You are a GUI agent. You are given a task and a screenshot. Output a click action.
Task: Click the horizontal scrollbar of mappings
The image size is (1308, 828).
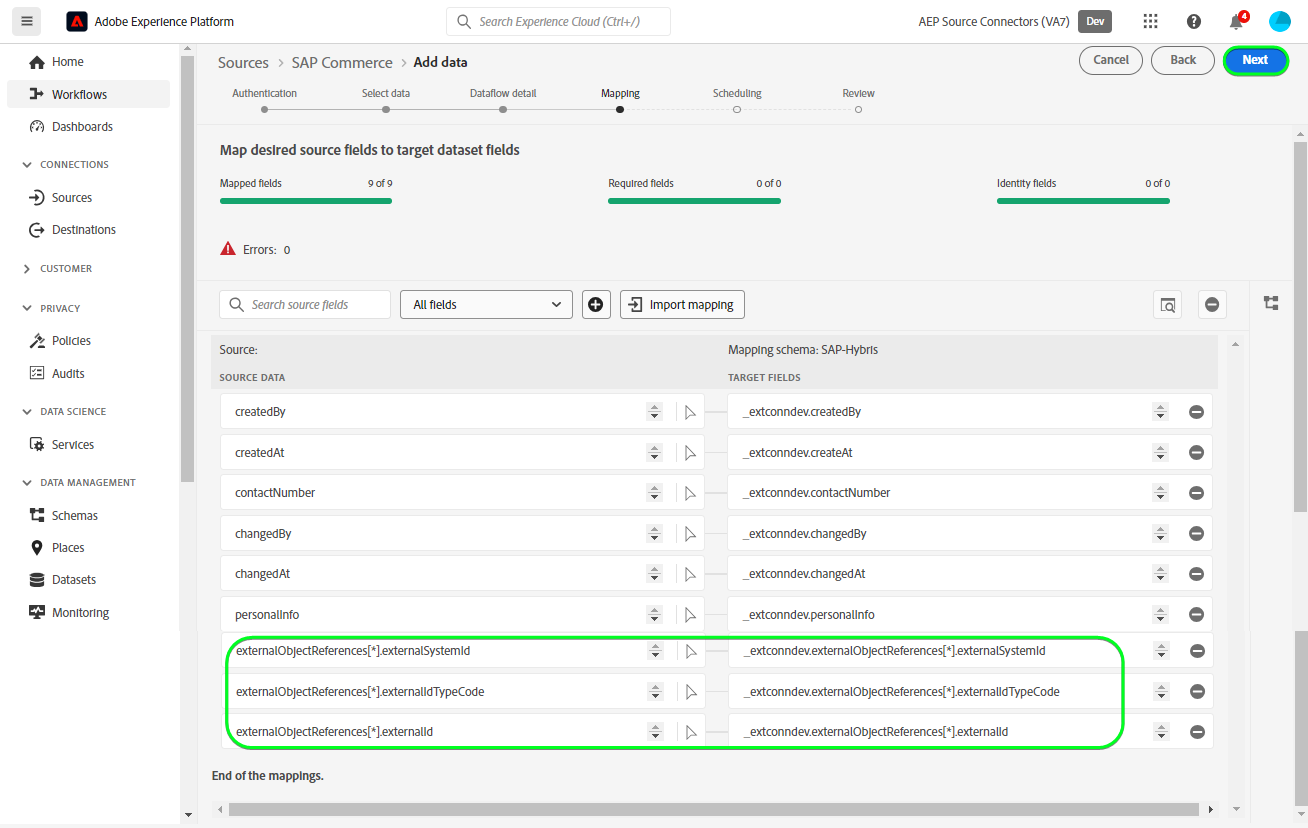coord(713,809)
